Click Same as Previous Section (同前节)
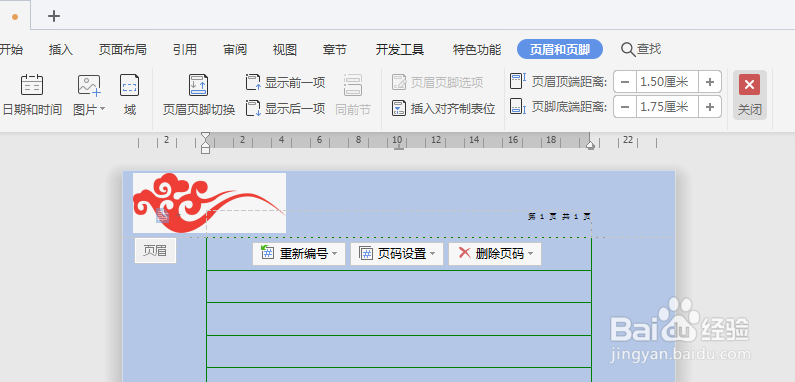 click(x=353, y=94)
